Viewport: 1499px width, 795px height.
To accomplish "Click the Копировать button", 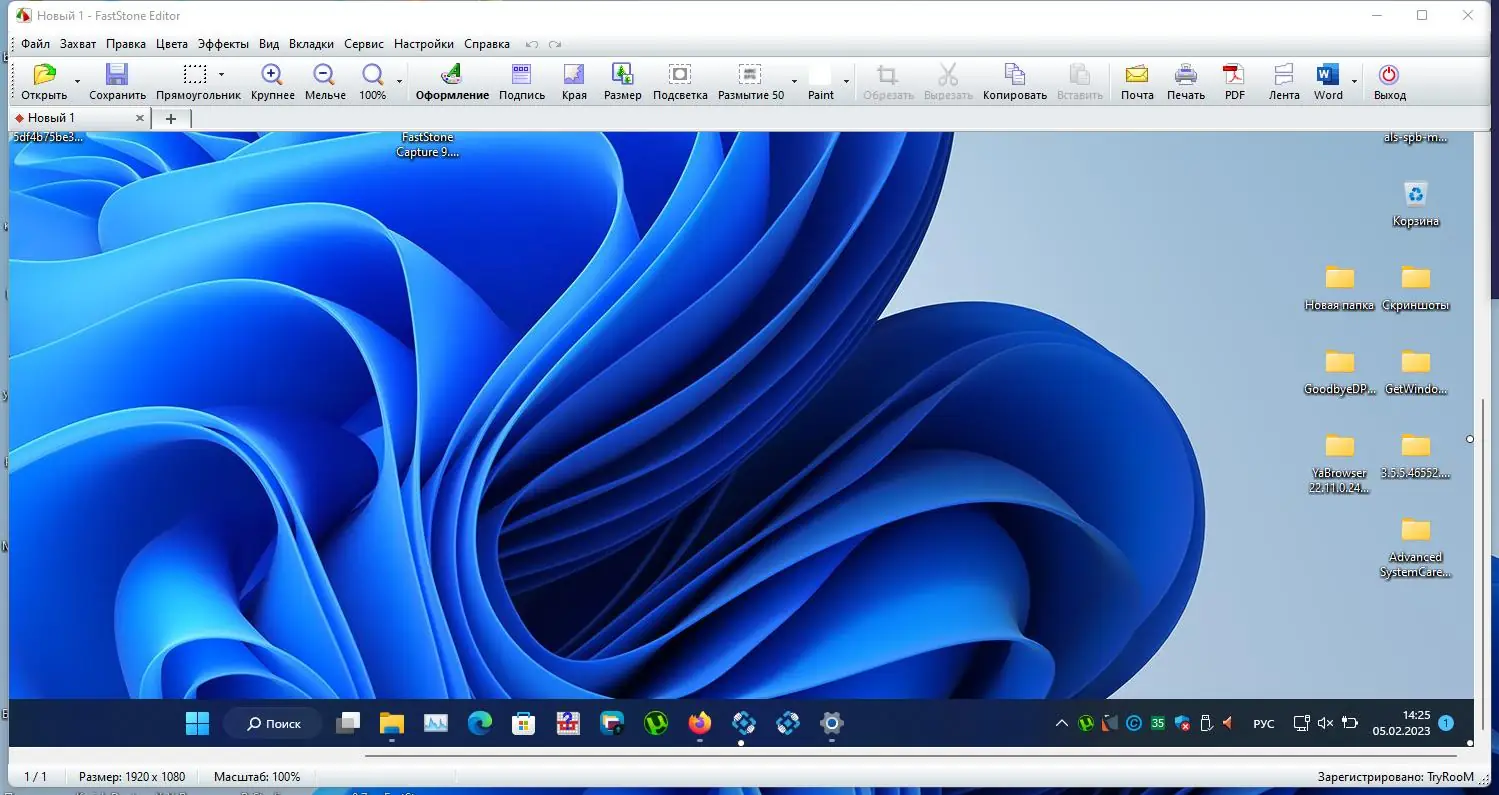I will click(x=1014, y=75).
